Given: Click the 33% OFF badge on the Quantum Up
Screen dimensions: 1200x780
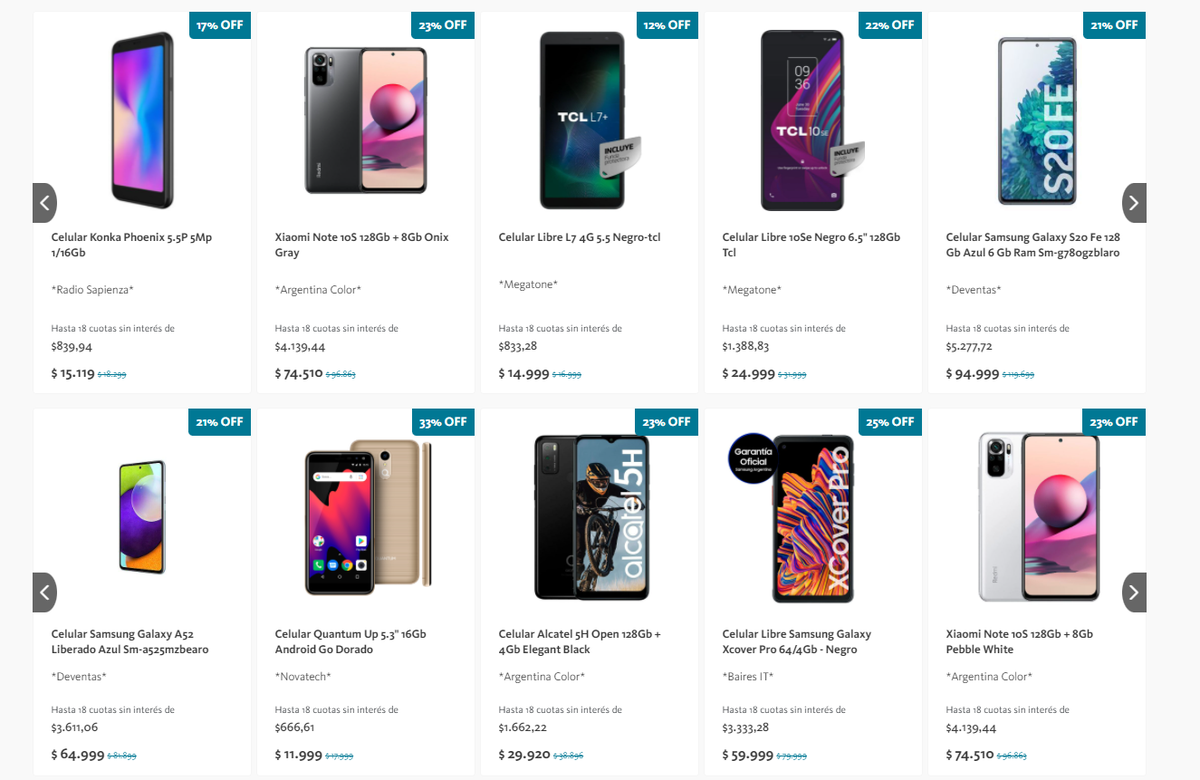Looking at the screenshot, I should [442, 422].
